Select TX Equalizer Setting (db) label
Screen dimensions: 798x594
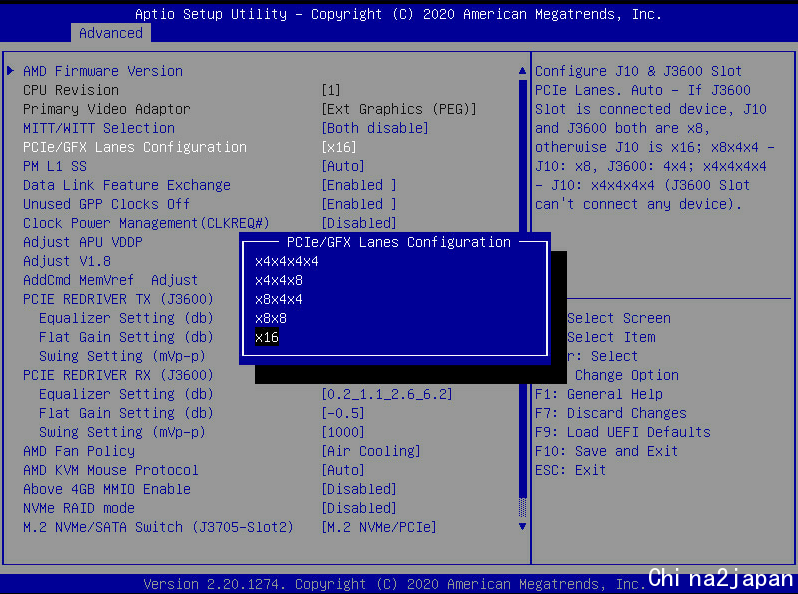pyautogui.click(x=126, y=318)
